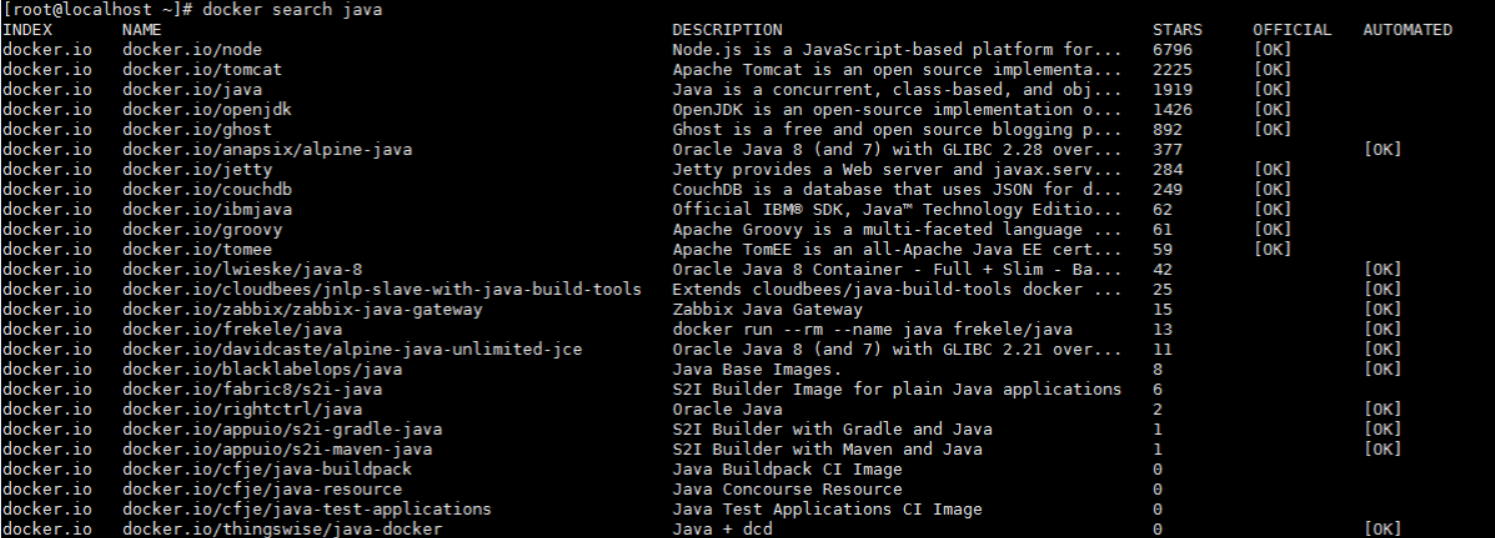Click the Apache TomEE description
1495x538 pixels.
coord(897,249)
